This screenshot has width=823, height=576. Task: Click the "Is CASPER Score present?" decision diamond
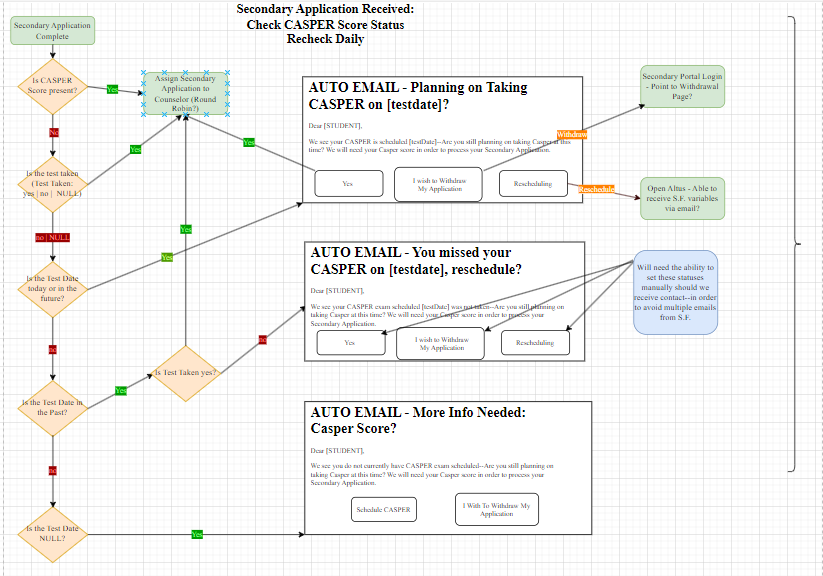53,88
